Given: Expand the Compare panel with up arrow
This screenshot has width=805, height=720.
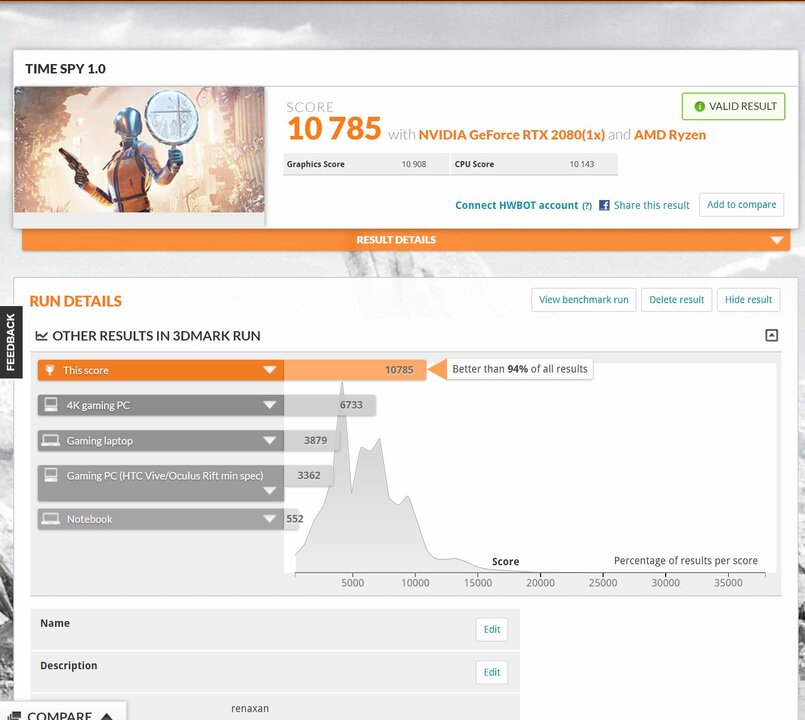Looking at the screenshot, I should pos(106,716).
